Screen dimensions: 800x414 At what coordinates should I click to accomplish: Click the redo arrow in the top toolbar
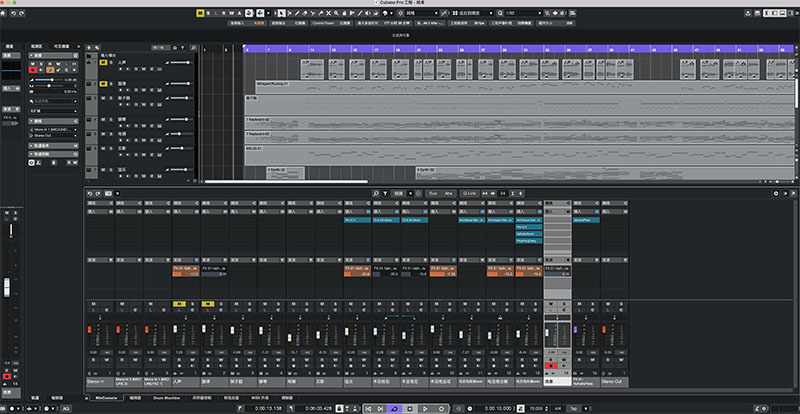(x=21, y=13)
